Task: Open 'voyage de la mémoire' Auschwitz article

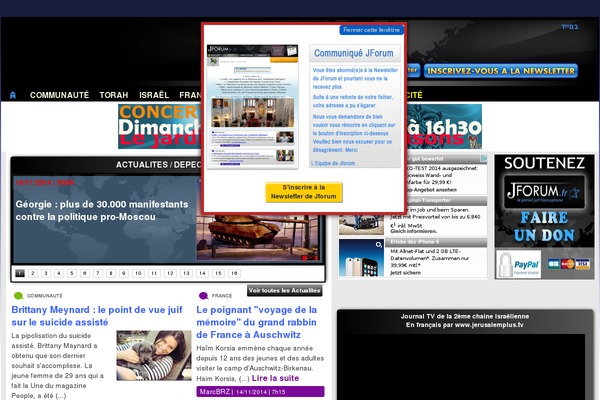Action: [257, 322]
